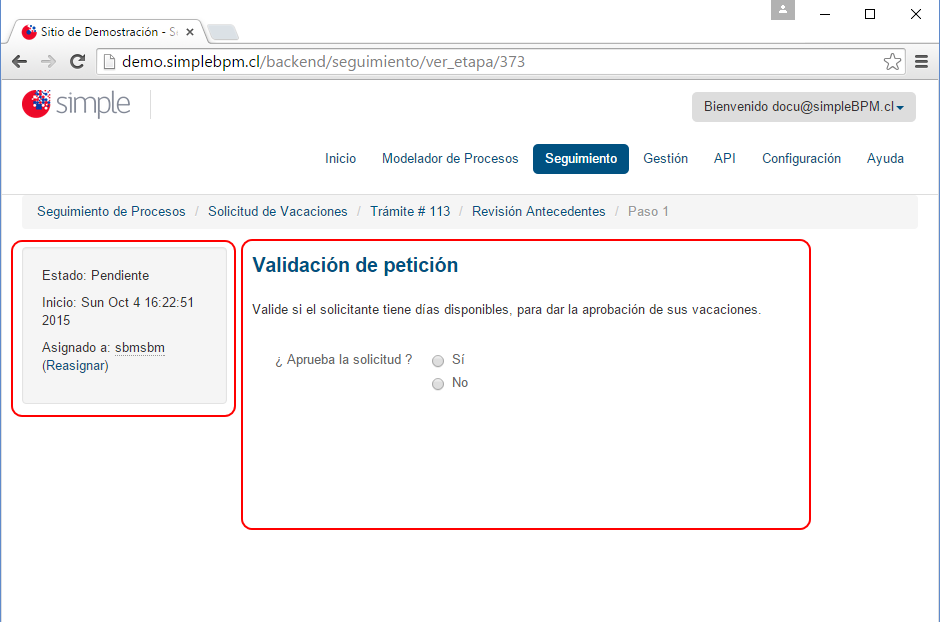Click inside the address bar
The width and height of the screenshot is (940, 622).
pyautogui.click(x=400, y=61)
